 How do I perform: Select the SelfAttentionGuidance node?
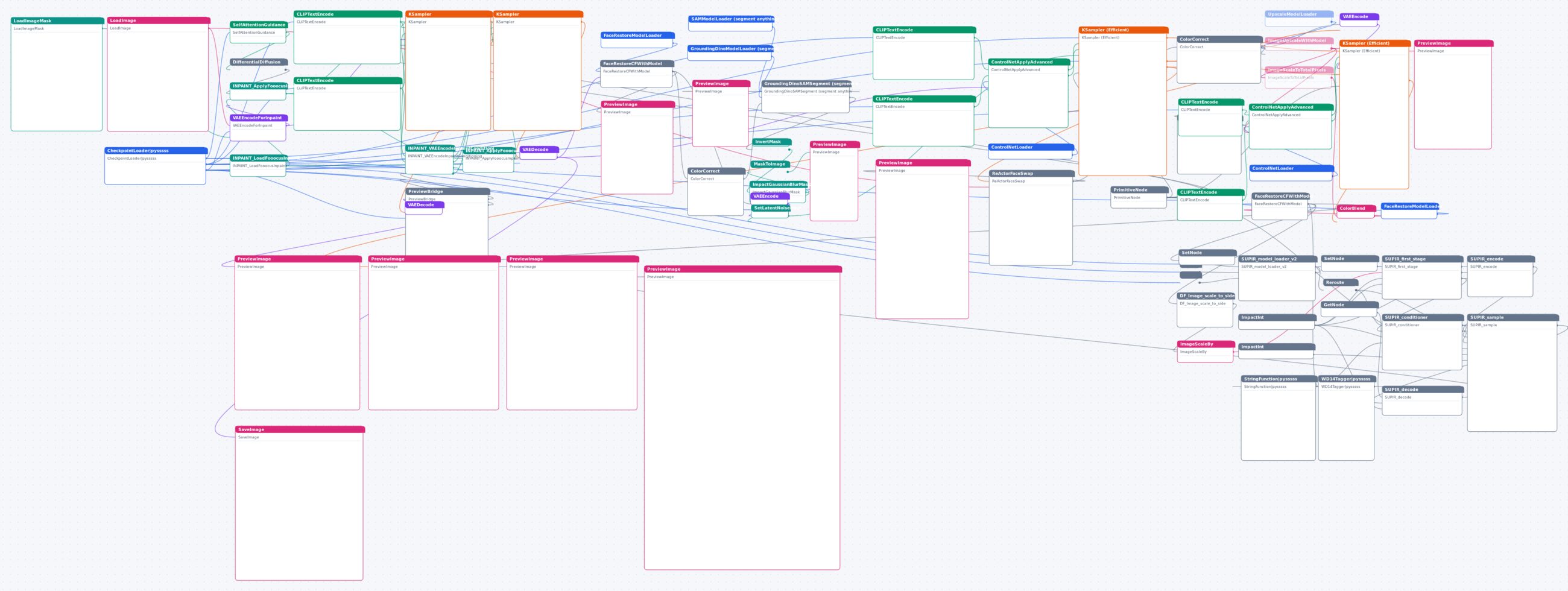258,32
